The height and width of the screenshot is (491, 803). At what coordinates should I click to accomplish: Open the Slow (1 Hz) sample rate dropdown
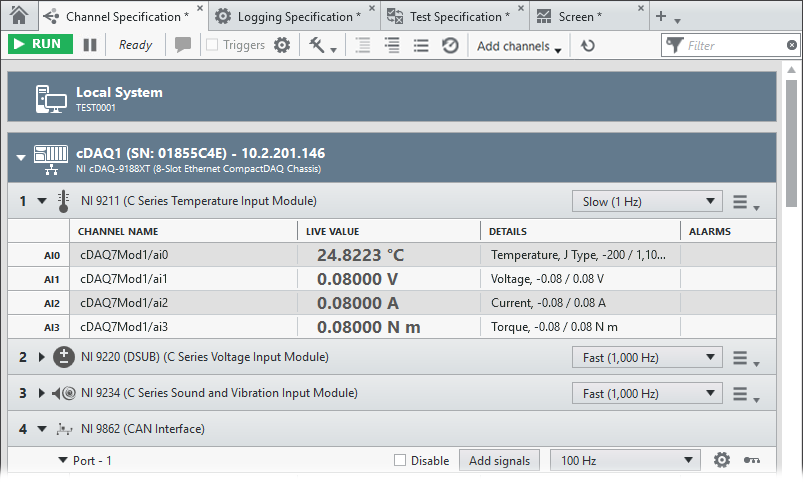pos(650,201)
